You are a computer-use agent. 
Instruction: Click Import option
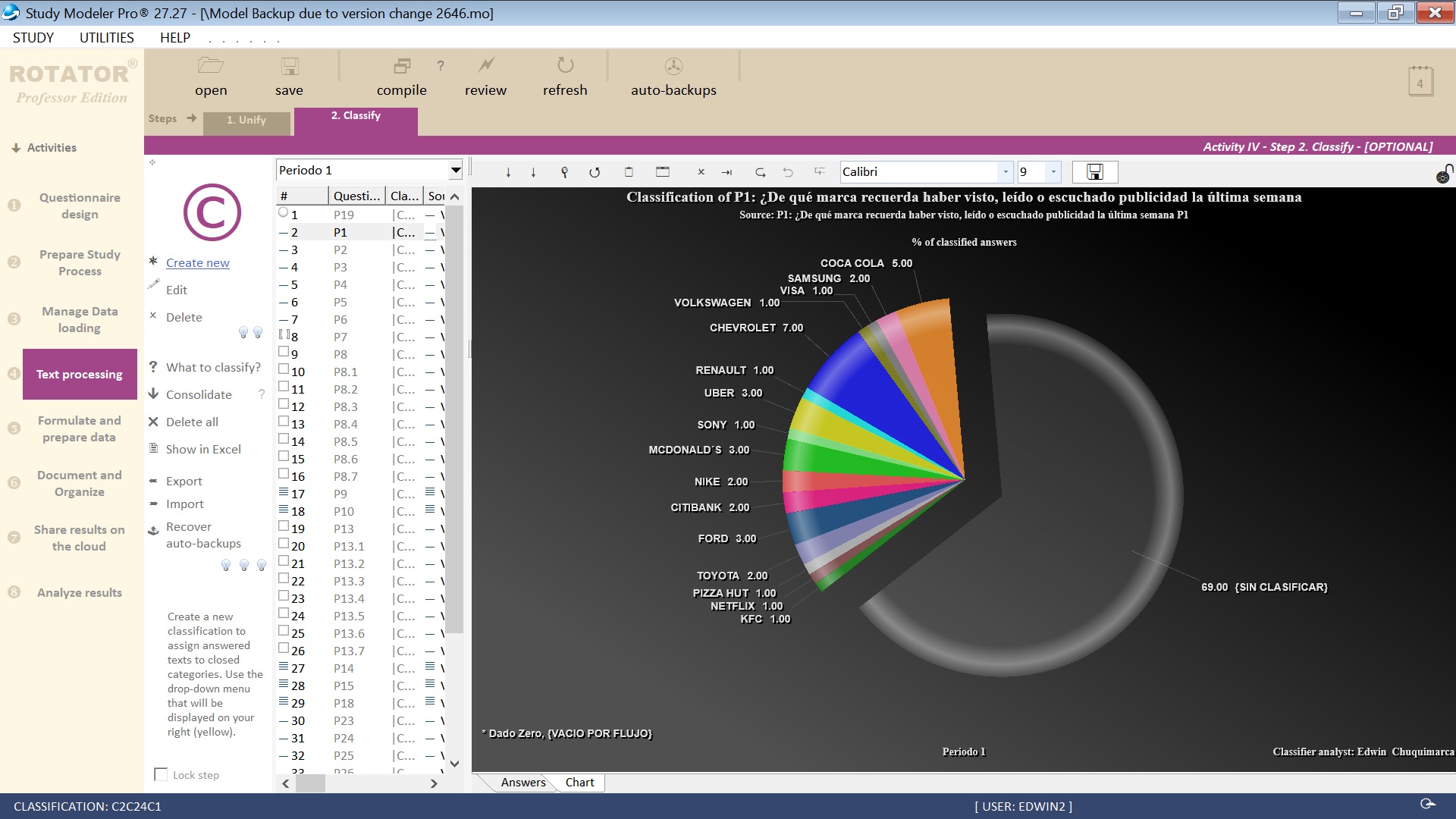click(185, 504)
